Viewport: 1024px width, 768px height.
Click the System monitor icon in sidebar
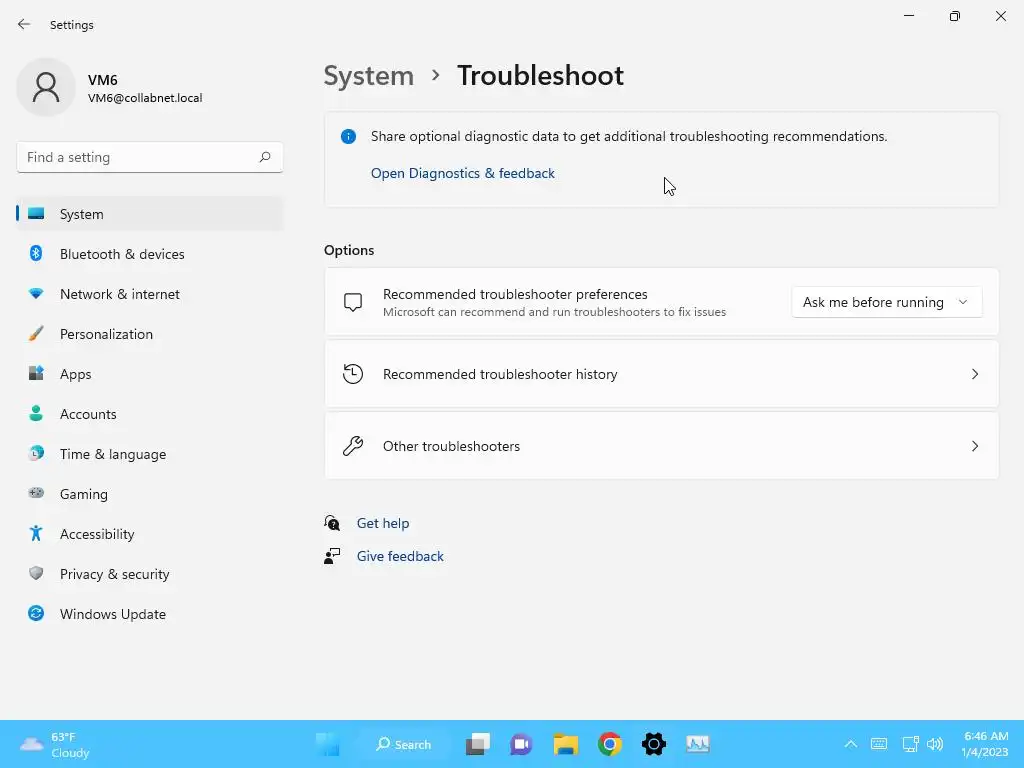click(36, 214)
